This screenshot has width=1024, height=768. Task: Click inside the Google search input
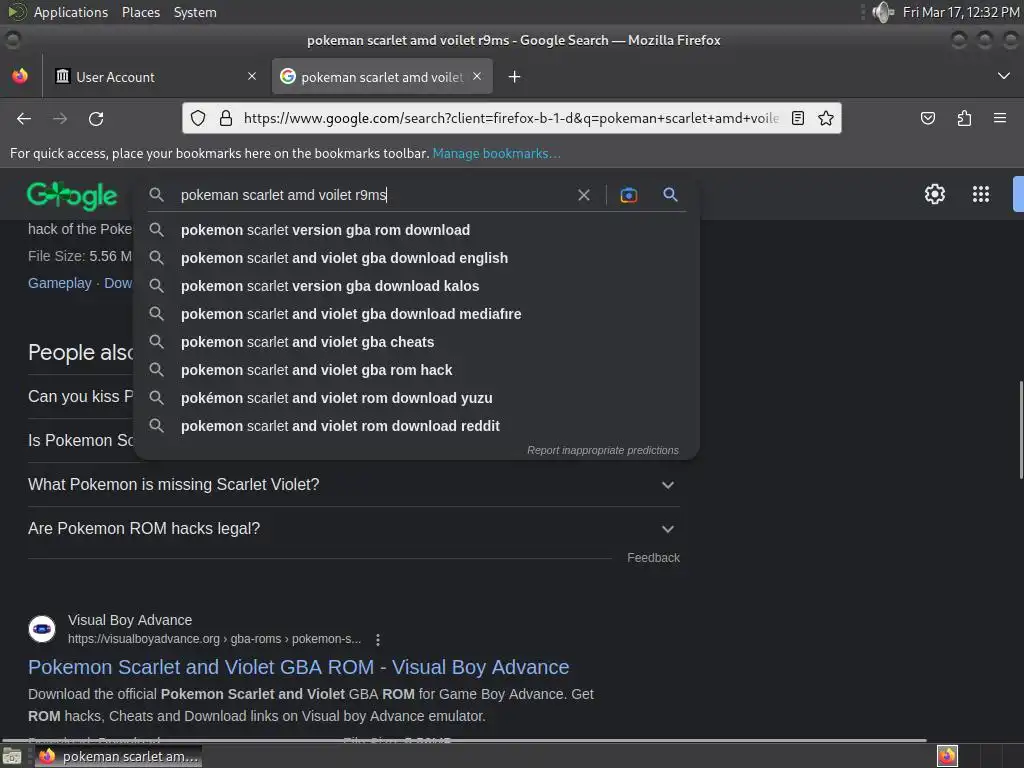pyautogui.click(x=372, y=195)
